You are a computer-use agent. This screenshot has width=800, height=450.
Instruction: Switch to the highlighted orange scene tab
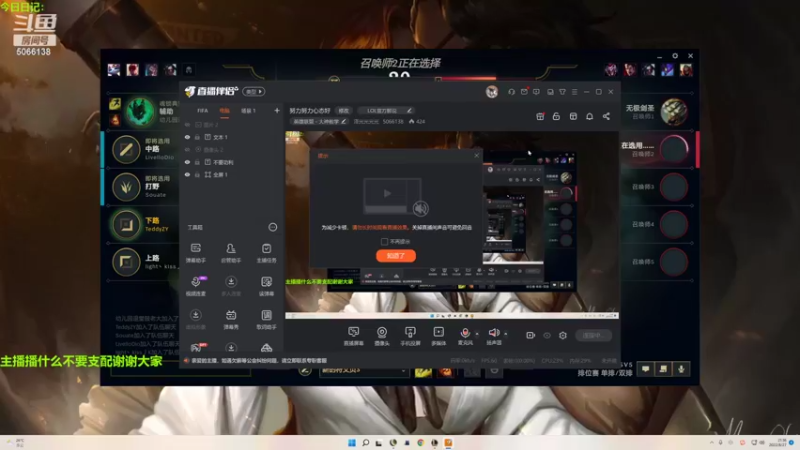point(224,111)
